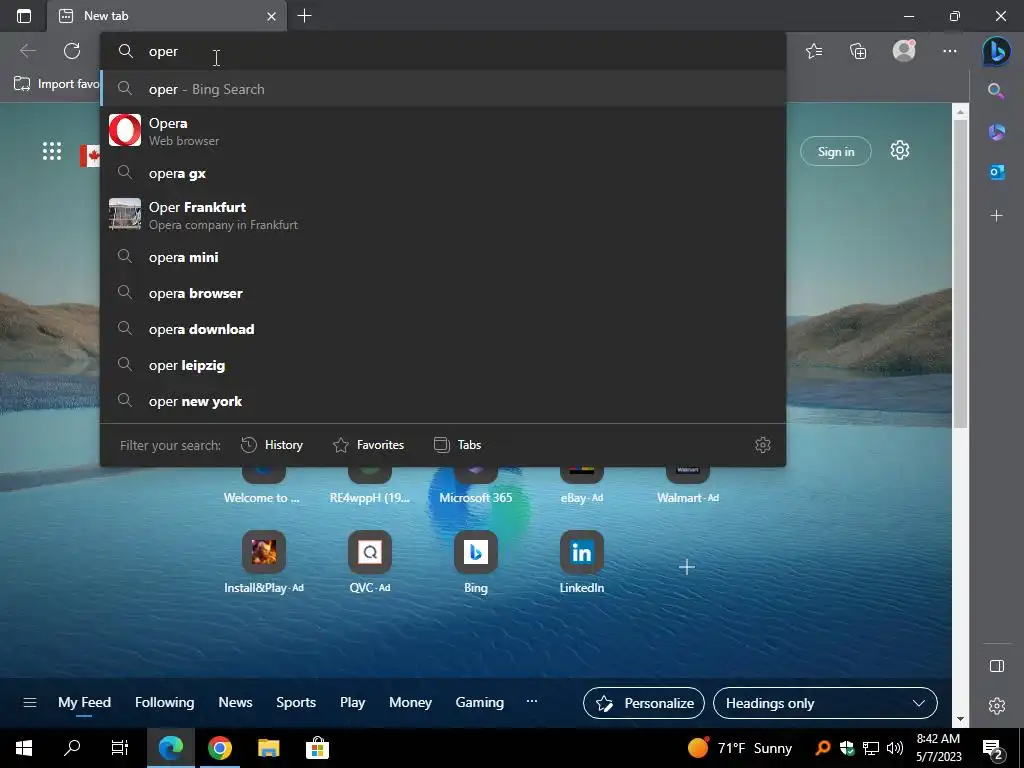Image resolution: width=1024 pixels, height=768 pixels.
Task: Open a new tab with plus button
Action: coord(304,16)
